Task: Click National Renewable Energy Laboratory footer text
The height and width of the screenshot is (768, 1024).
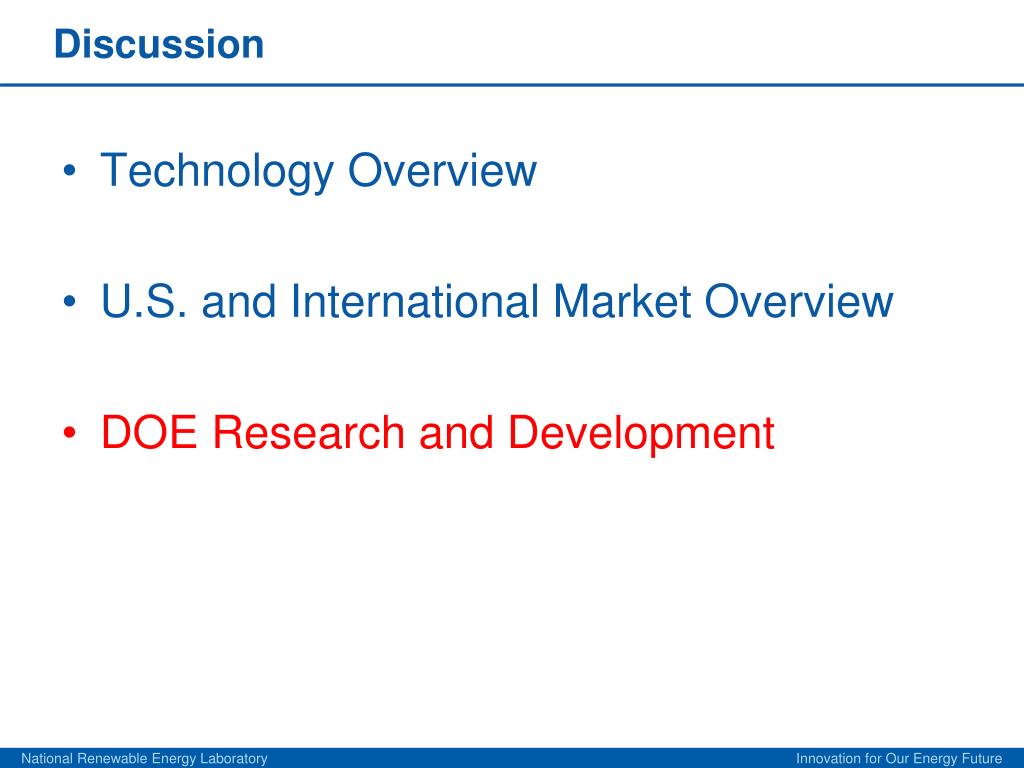Action: pyautogui.click(x=144, y=759)
